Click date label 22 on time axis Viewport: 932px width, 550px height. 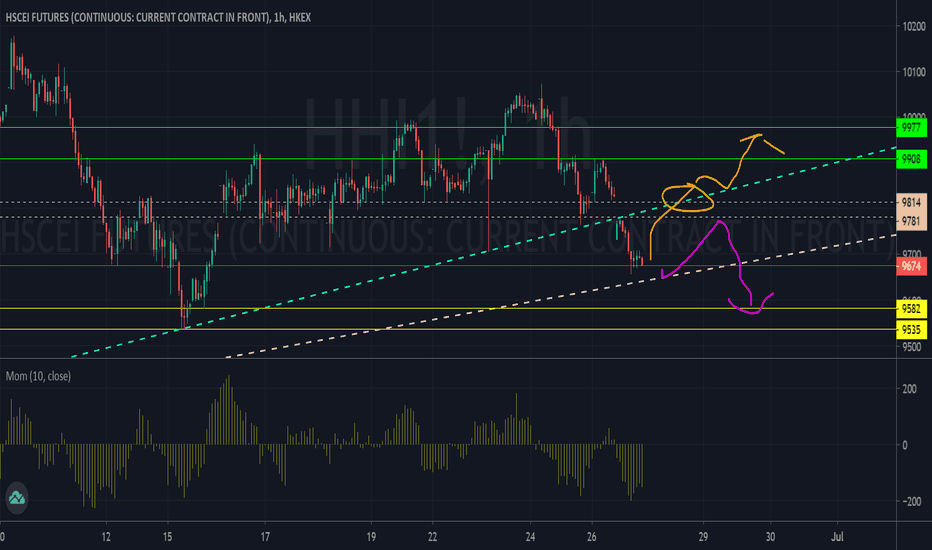click(432, 537)
